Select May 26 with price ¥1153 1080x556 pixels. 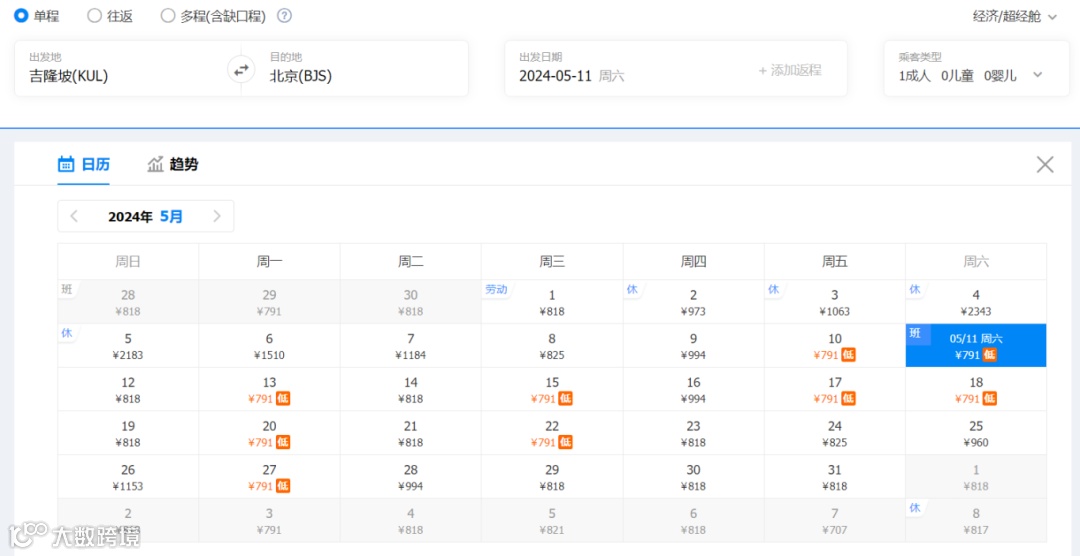point(128,477)
